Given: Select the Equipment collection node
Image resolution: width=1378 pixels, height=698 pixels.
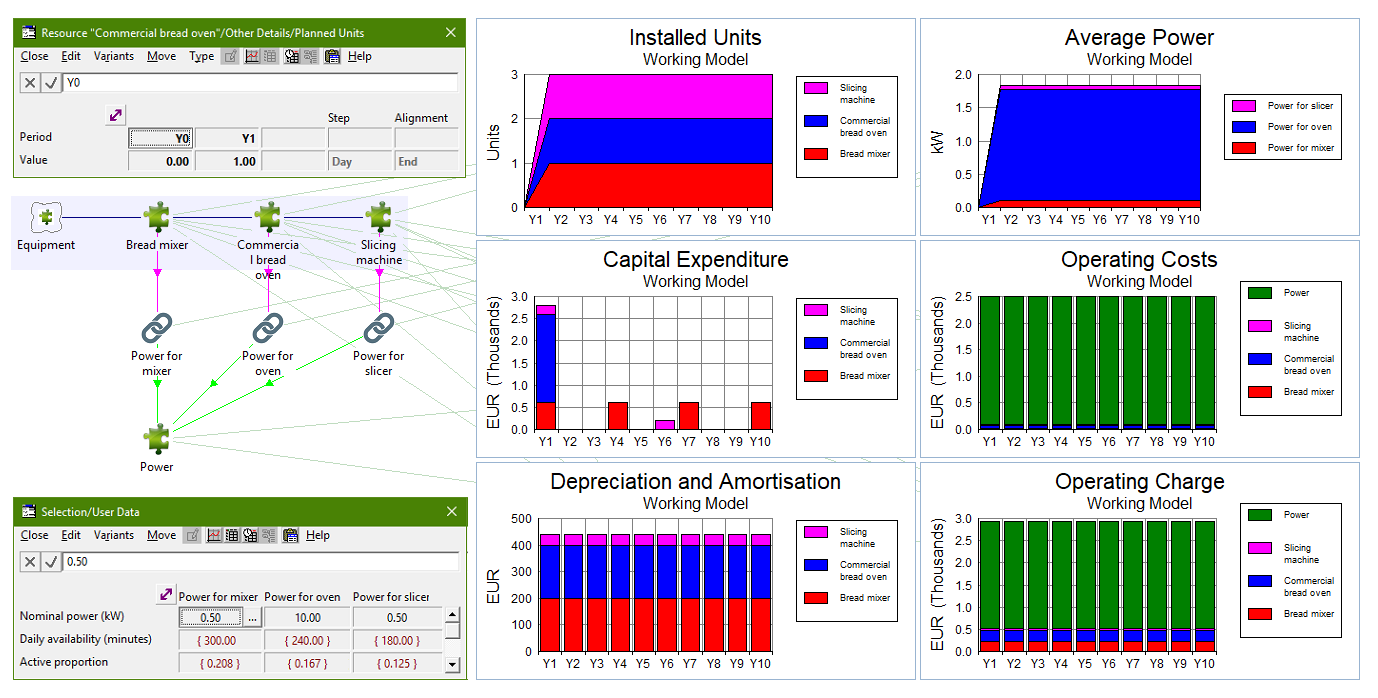Looking at the screenshot, I should (x=46, y=217).
